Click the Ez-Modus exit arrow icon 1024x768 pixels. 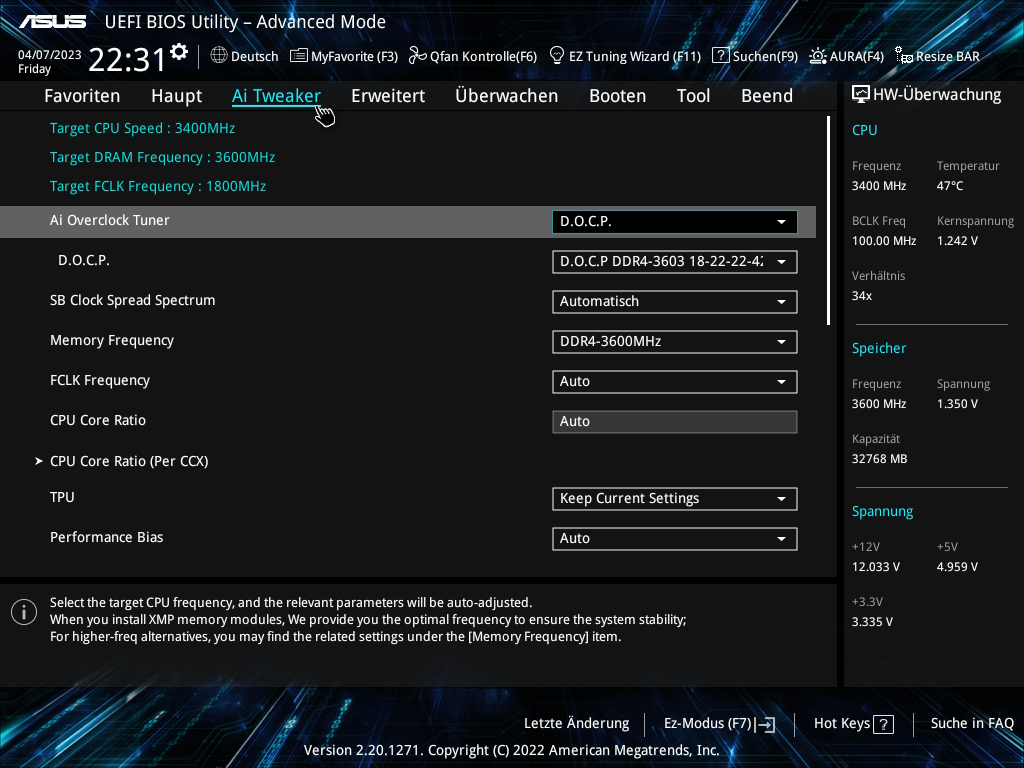767,724
